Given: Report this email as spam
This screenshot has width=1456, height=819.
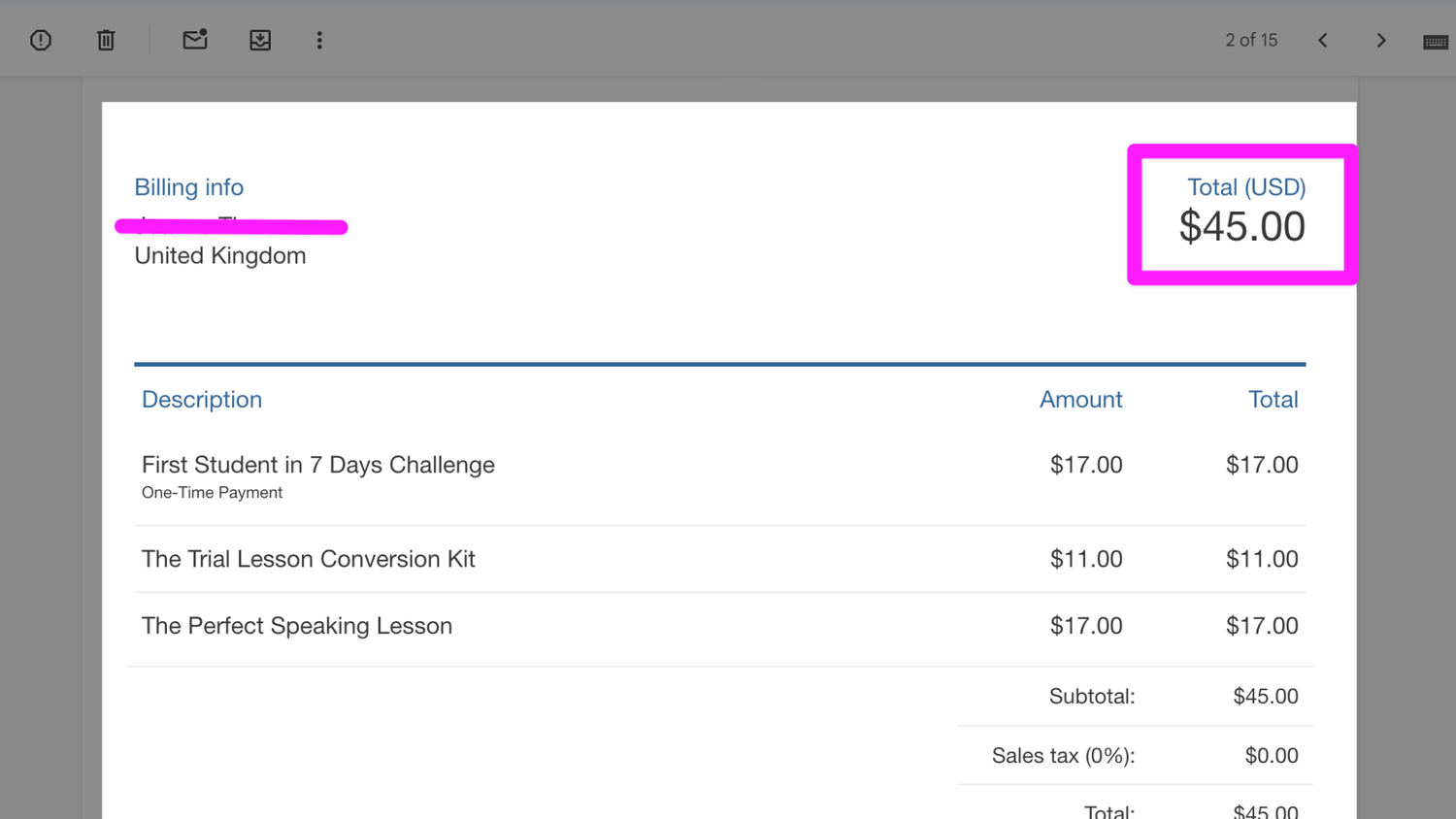Looking at the screenshot, I should tap(41, 40).
